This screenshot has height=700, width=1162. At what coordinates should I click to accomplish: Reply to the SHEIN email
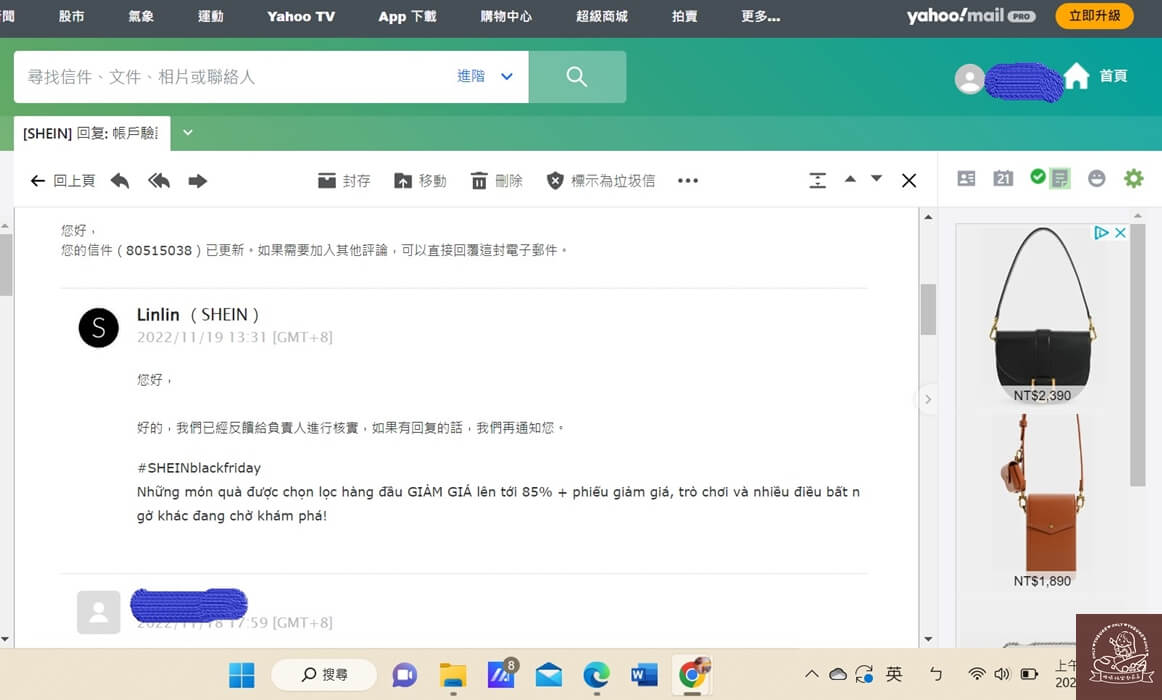(122, 180)
